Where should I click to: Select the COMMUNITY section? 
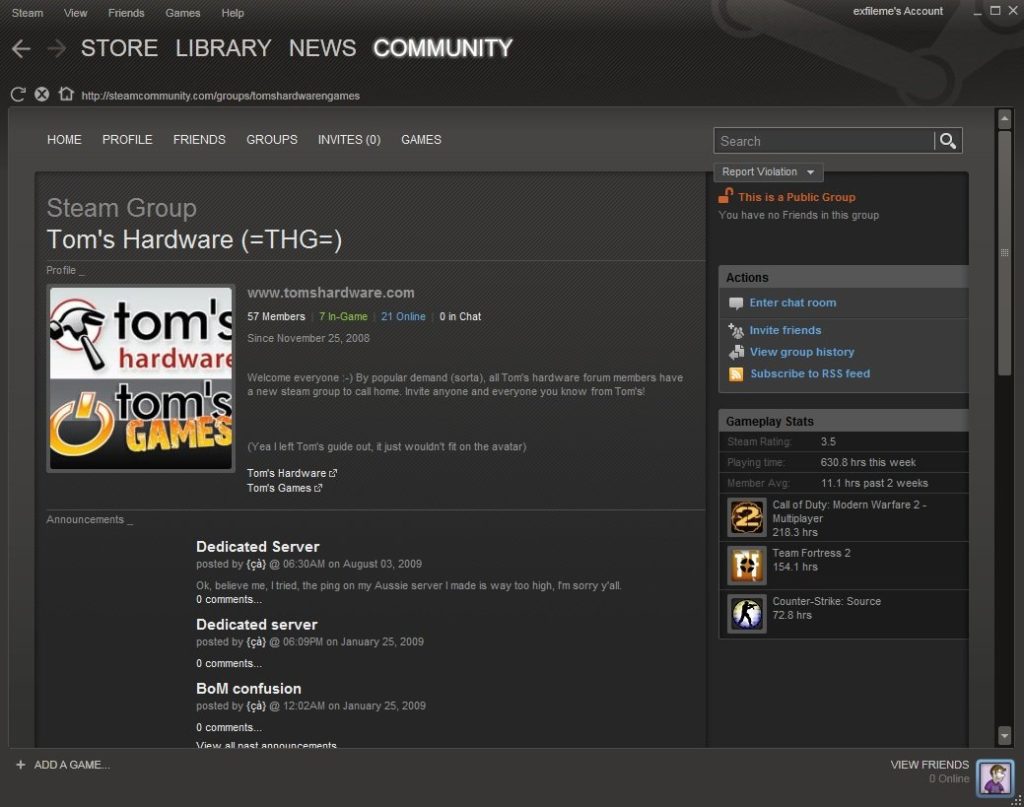tap(443, 48)
